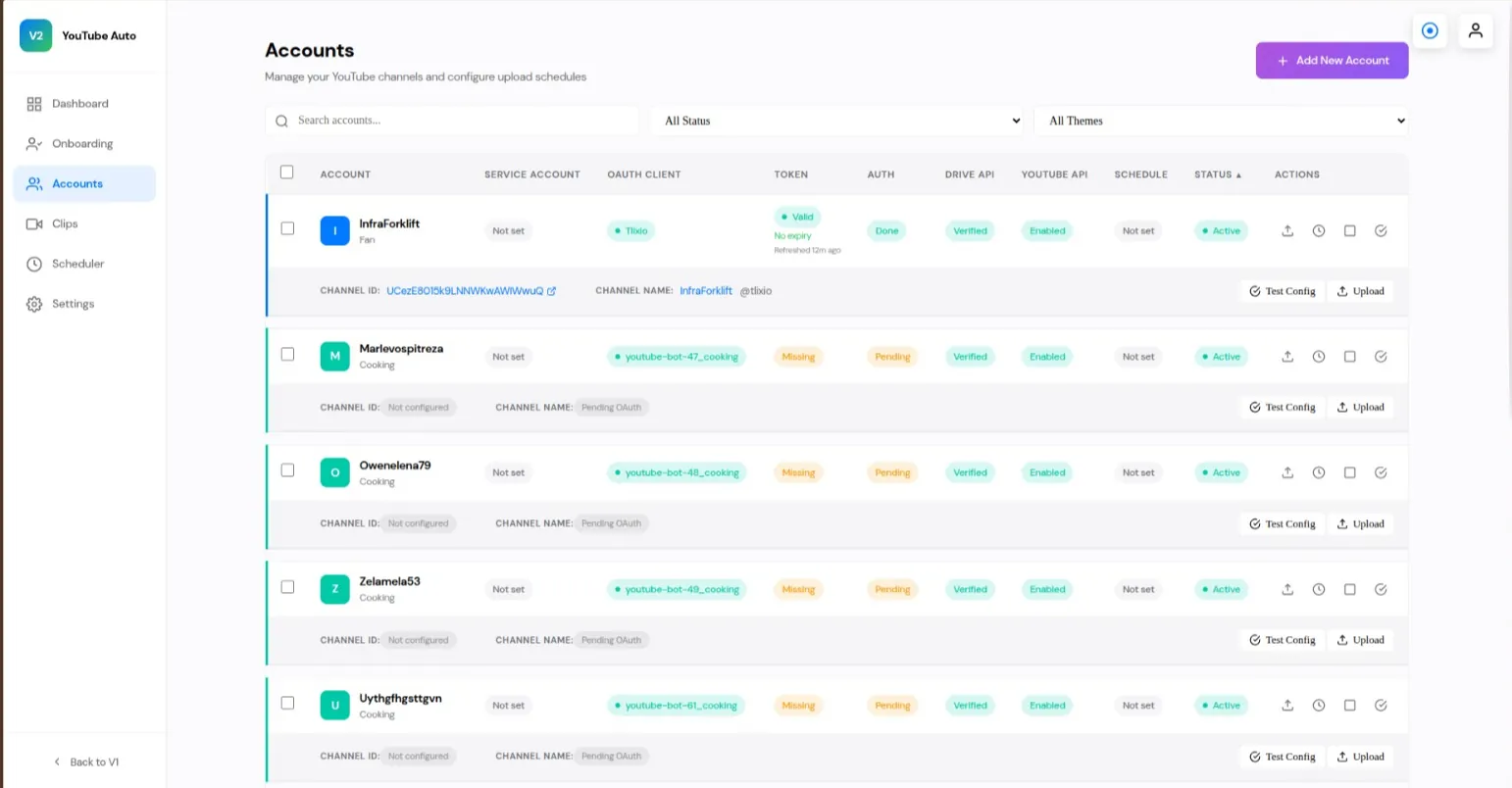This screenshot has width=1512, height=788.
Task: Click Test Config for Marlevospitreza
Action: (x=1283, y=408)
